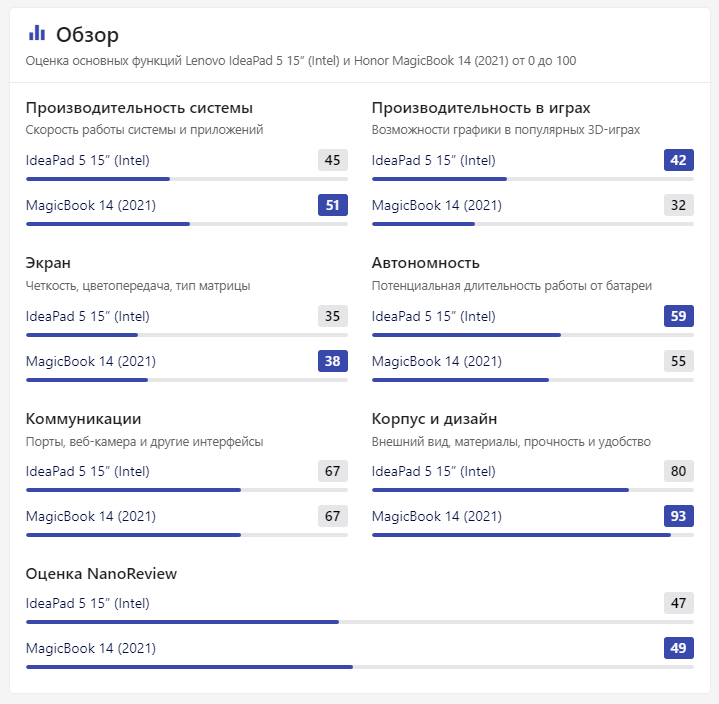This screenshot has width=719, height=704.
Task: Click description Скорость работы системы и приложений
Action: click(x=144, y=130)
